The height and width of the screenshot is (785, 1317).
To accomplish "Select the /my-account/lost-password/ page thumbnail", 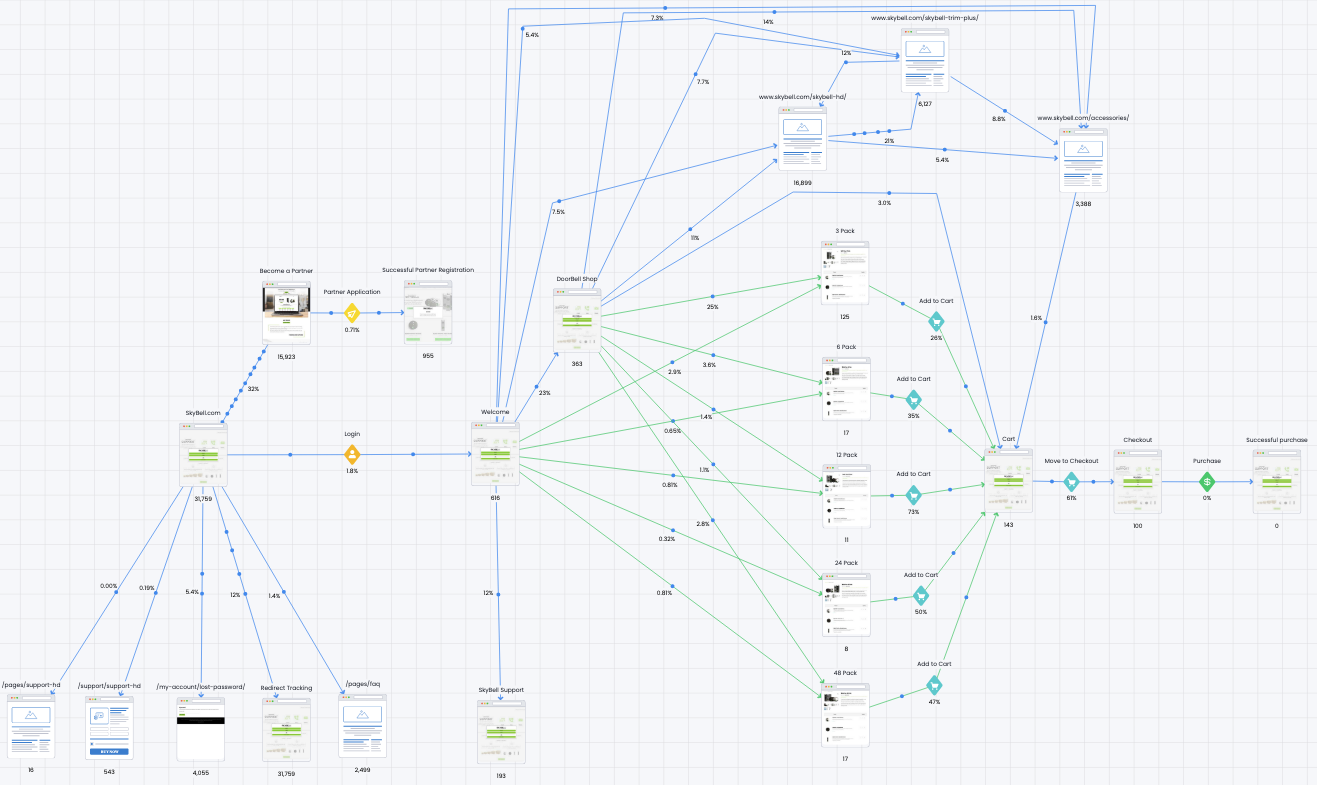I will 201,730.
